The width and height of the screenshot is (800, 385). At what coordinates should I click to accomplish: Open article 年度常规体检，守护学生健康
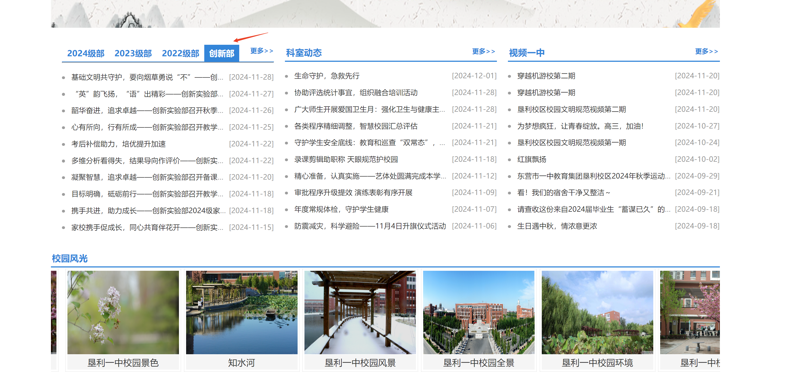(341, 210)
